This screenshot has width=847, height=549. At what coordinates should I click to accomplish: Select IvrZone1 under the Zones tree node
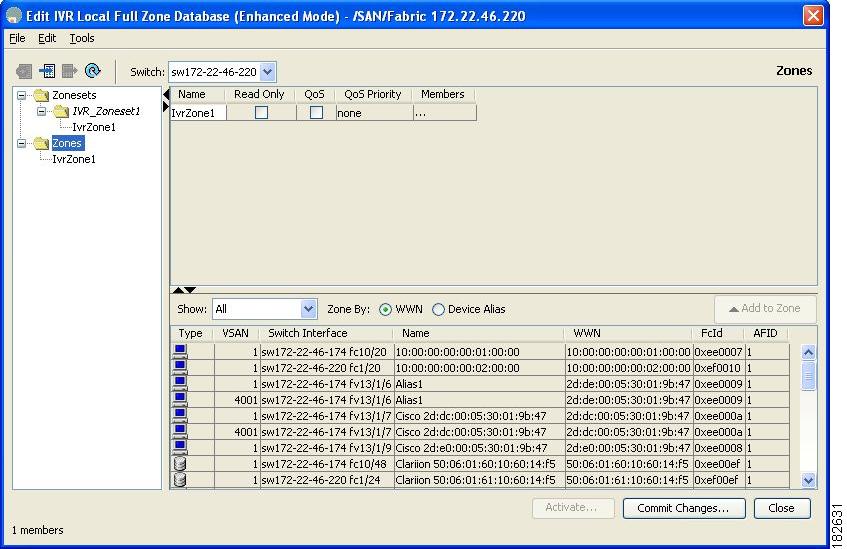coord(74,159)
